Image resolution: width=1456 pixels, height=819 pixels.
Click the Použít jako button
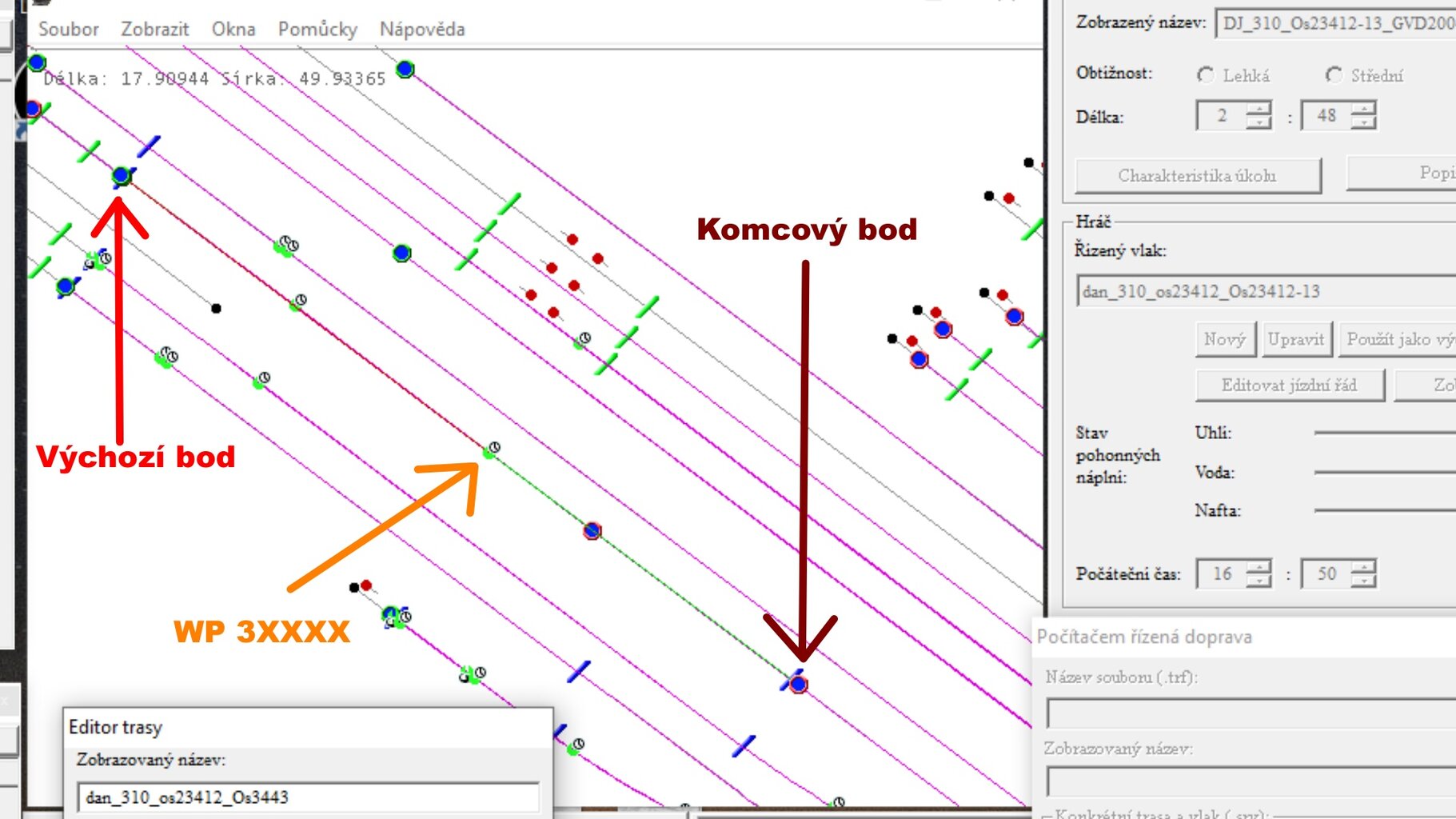[1397, 339]
